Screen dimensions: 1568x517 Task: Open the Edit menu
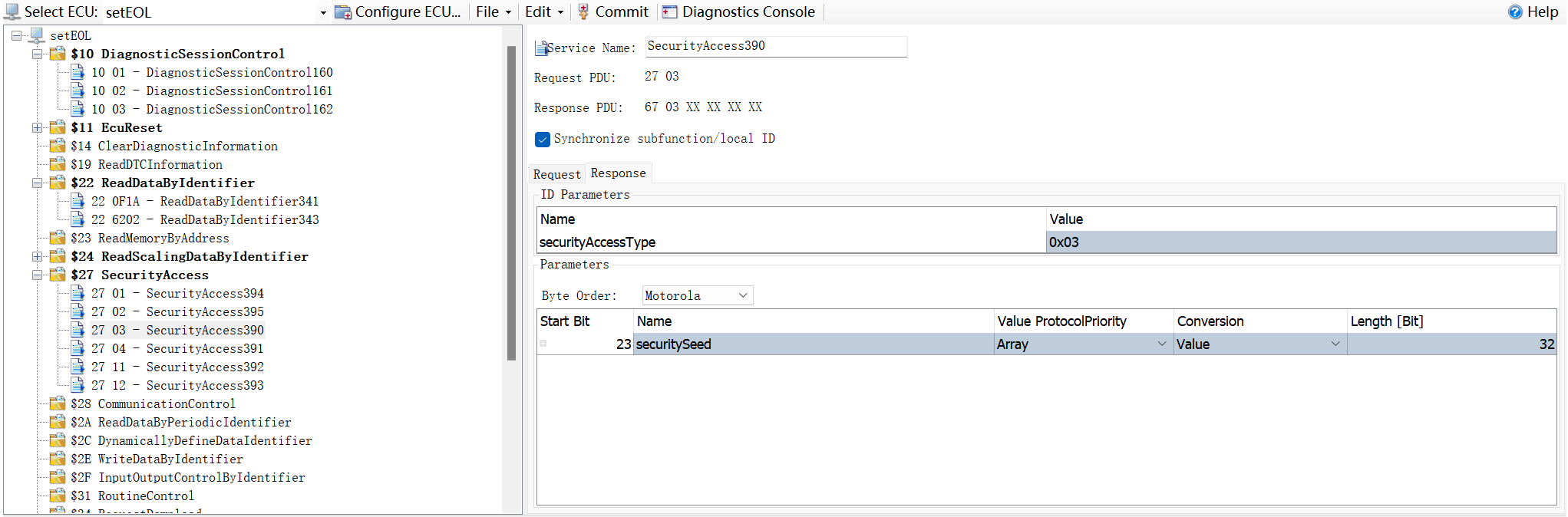(543, 12)
